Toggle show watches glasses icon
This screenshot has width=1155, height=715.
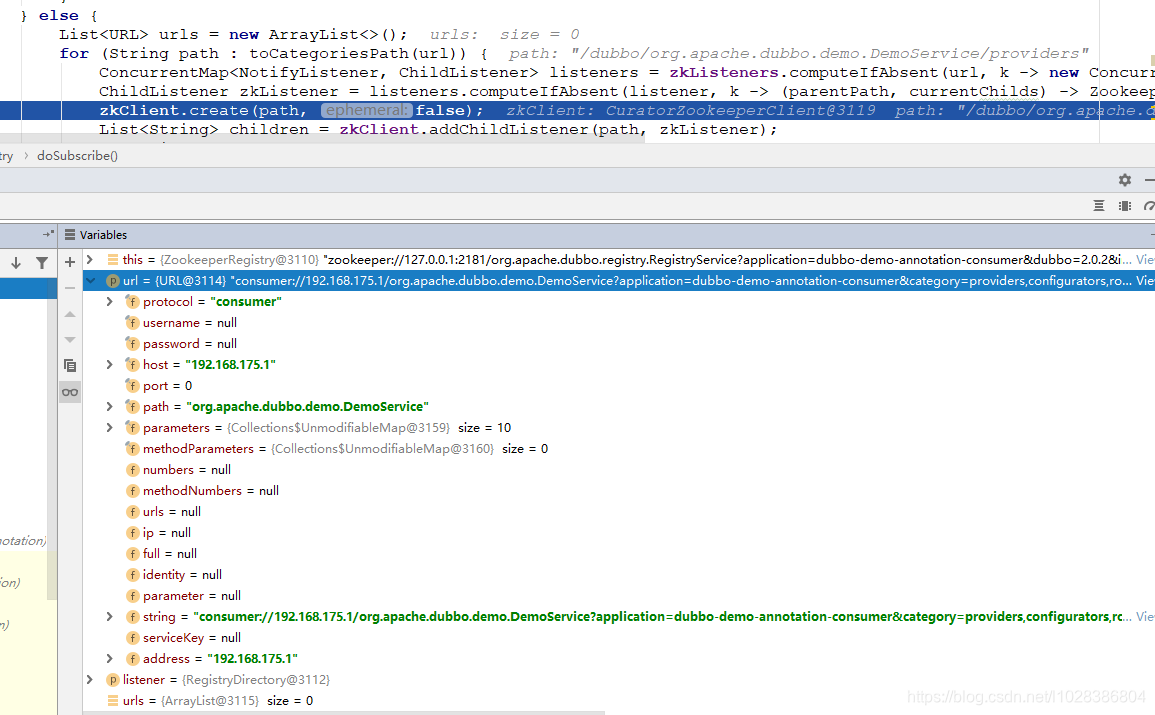(x=70, y=392)
